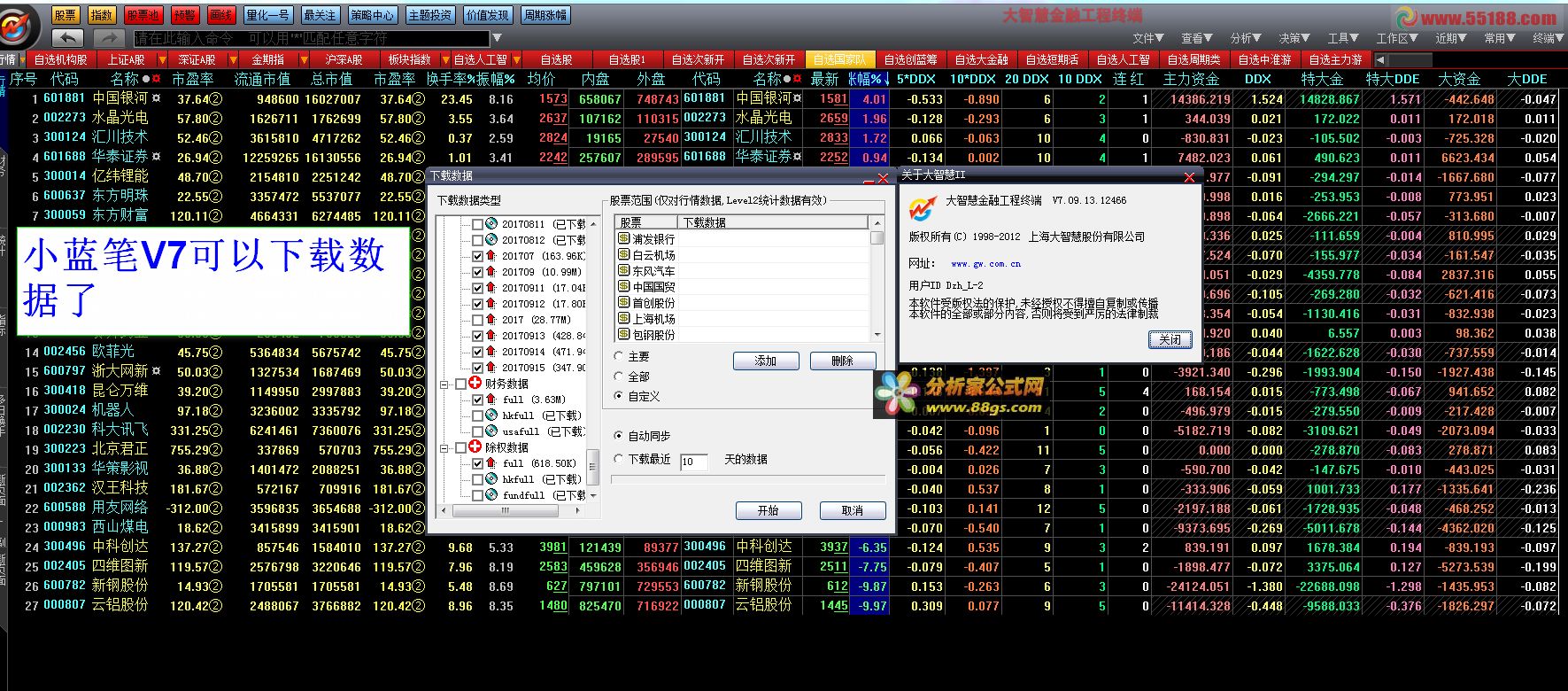
Task: Check the 除权数据 group checkbox
Action: 460,447
